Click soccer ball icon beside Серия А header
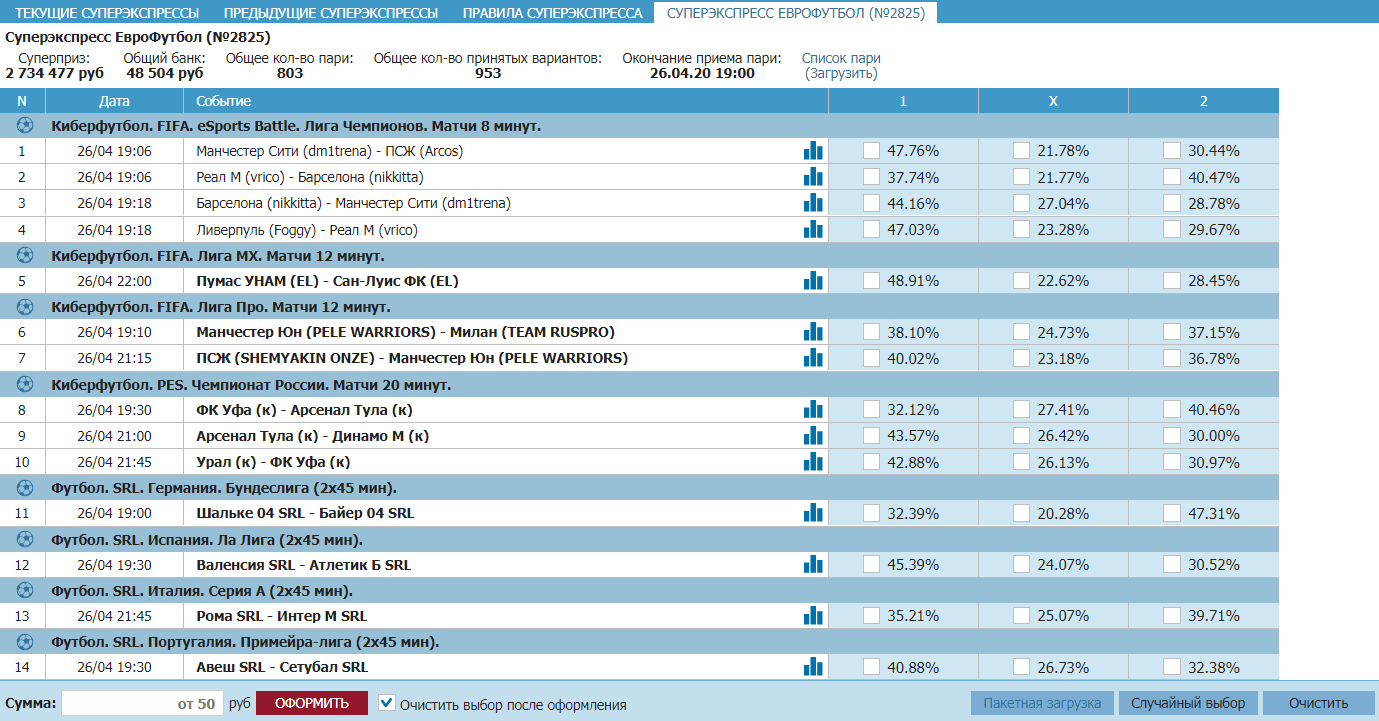This screenshot has height=721, width=1379. [25, 591]
